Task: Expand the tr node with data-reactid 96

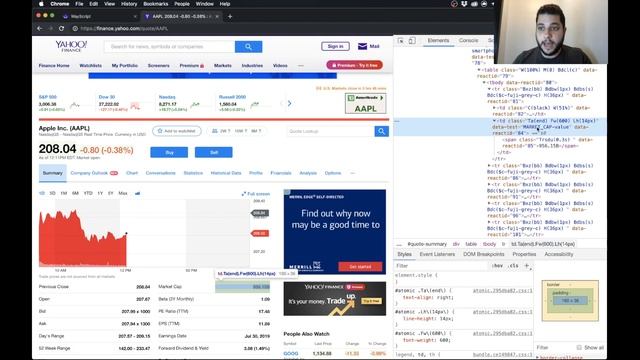Action: 489,203
